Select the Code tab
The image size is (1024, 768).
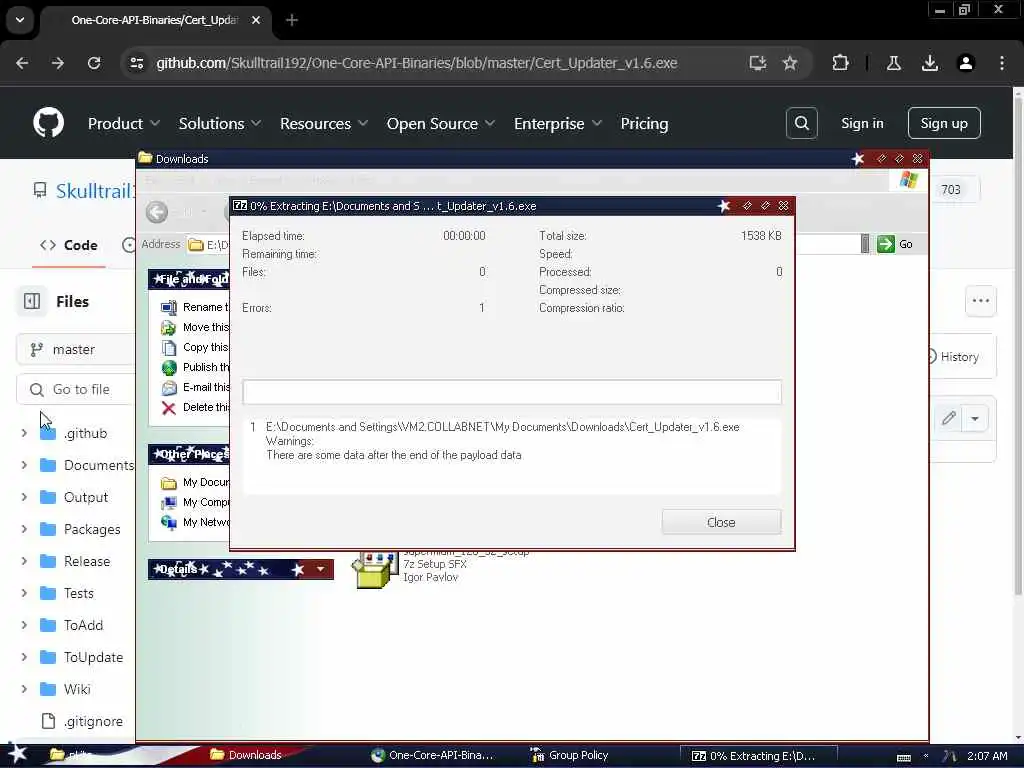[x=69, y=246]
